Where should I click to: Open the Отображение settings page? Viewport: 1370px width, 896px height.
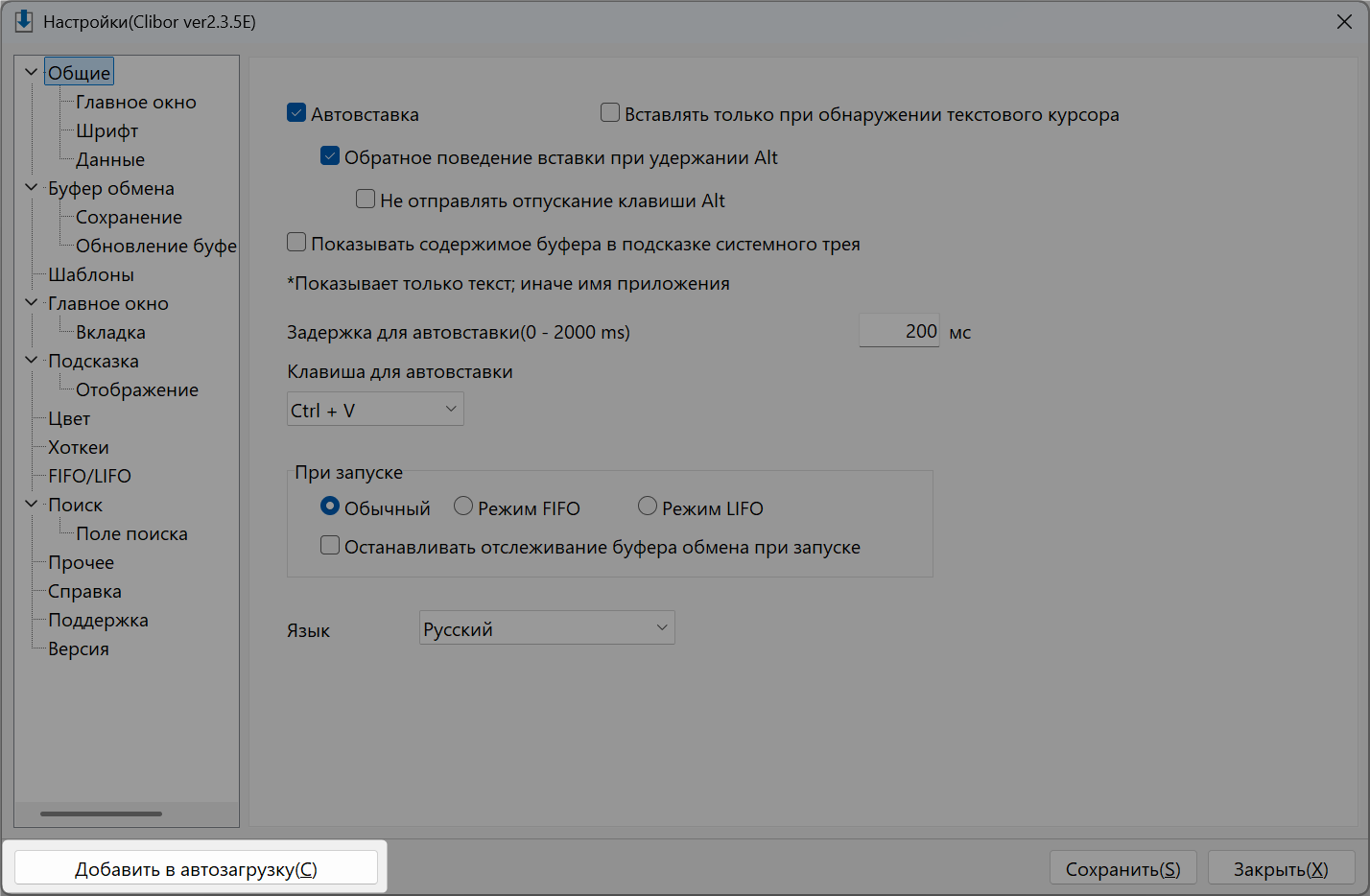(137, 389)
